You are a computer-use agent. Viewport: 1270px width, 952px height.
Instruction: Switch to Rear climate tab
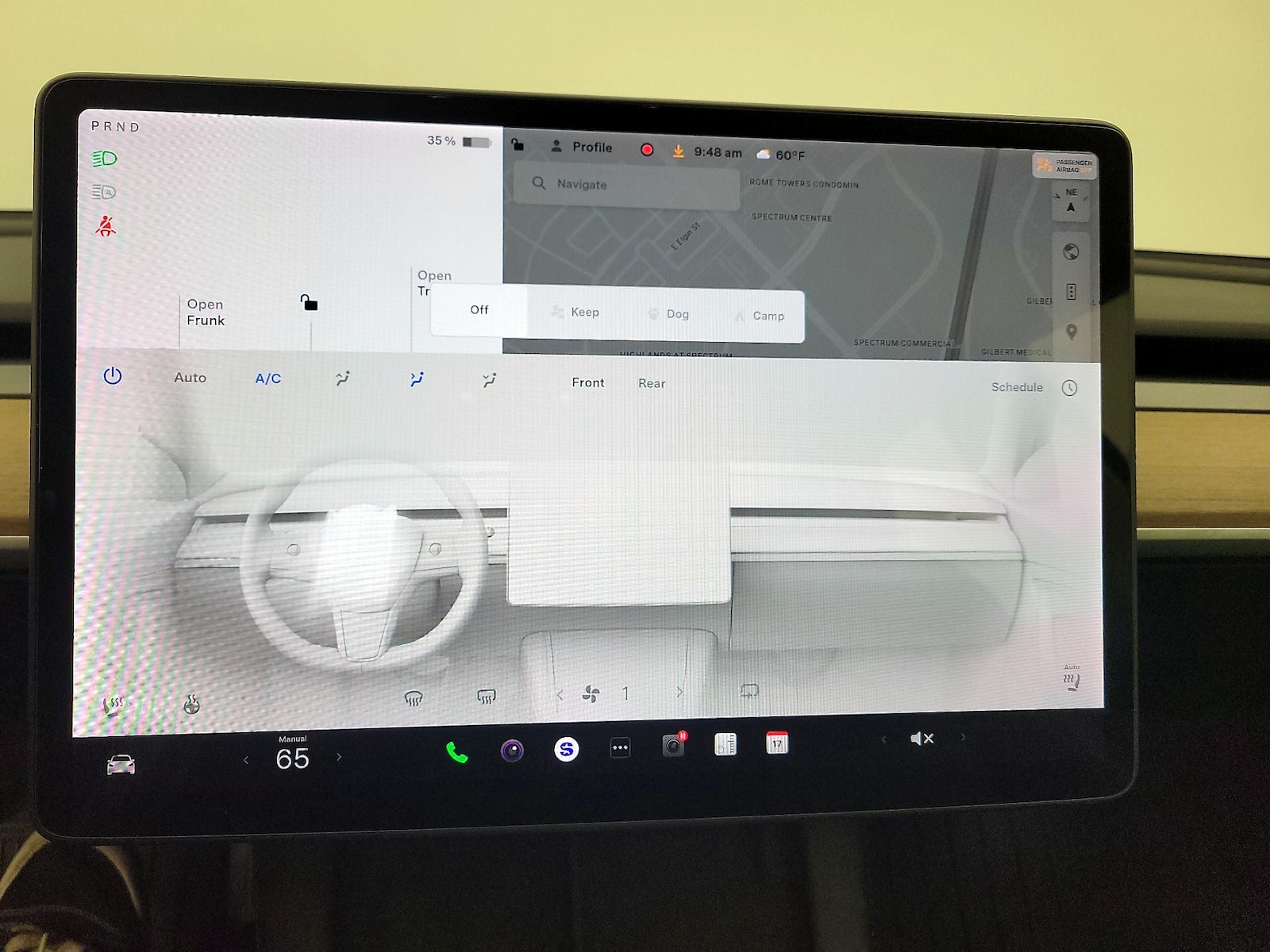pos(652,383)
